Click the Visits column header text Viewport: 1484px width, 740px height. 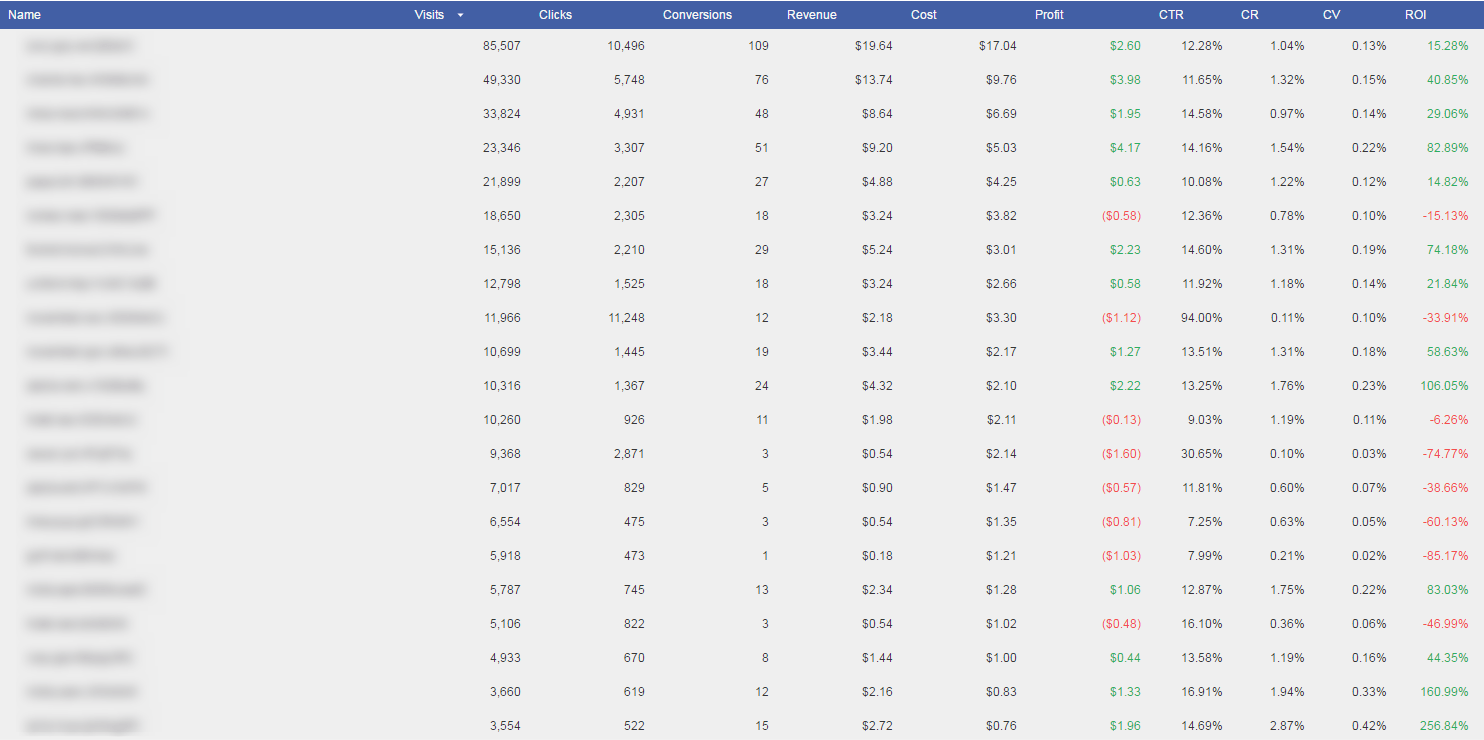click(x=429, y=15)
